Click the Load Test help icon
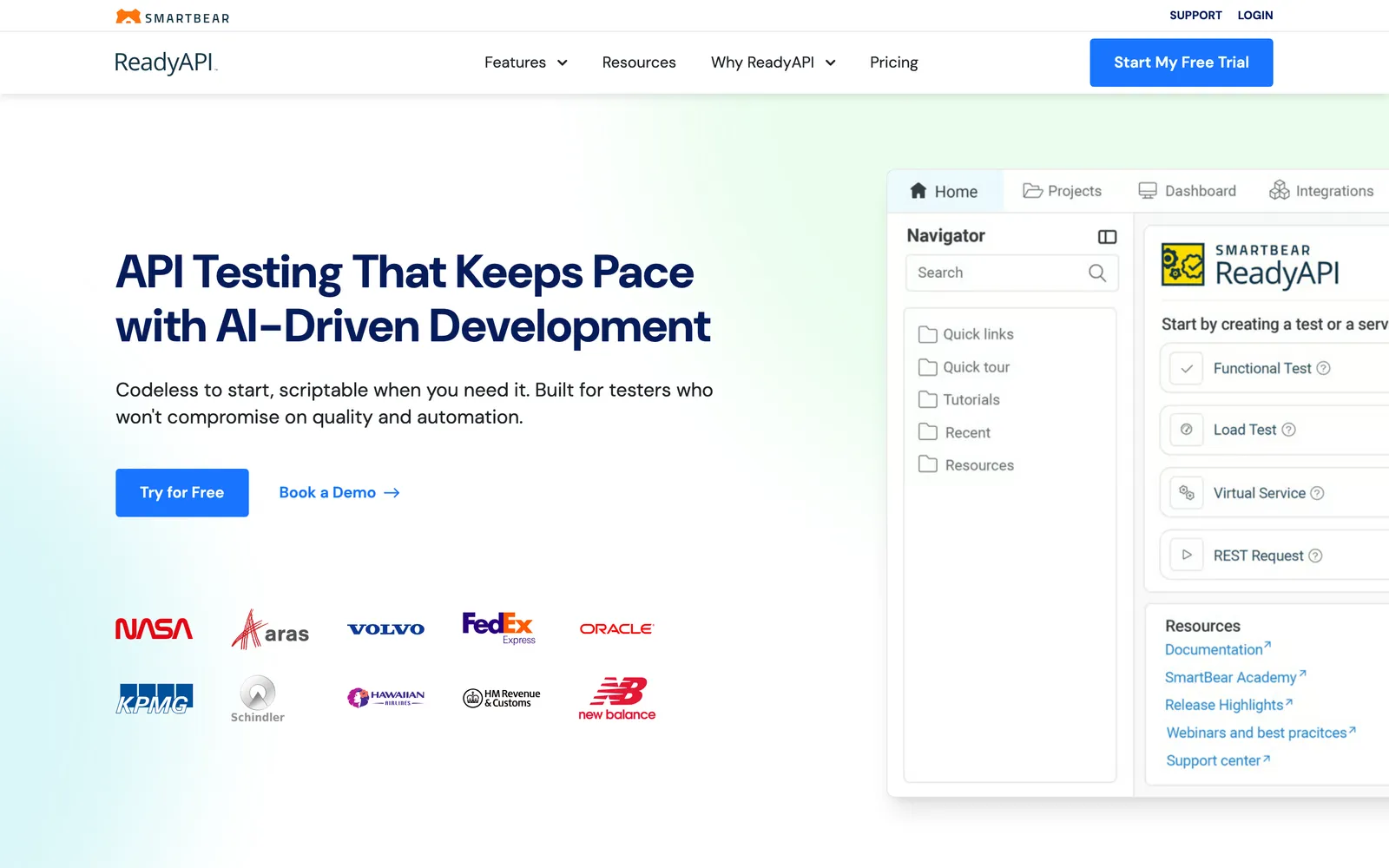This screenshot has width=1389, height=868. (1288, 430)
